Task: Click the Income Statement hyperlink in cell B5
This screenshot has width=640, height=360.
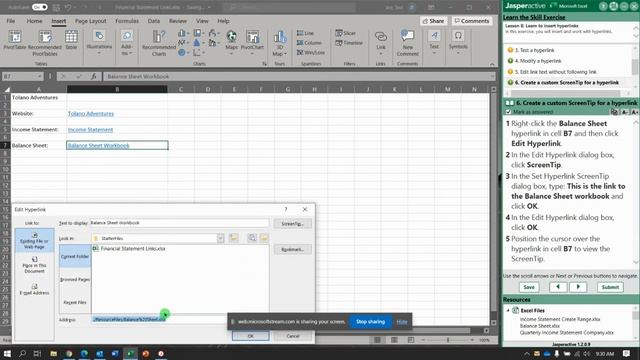Action: coord(90,129)
